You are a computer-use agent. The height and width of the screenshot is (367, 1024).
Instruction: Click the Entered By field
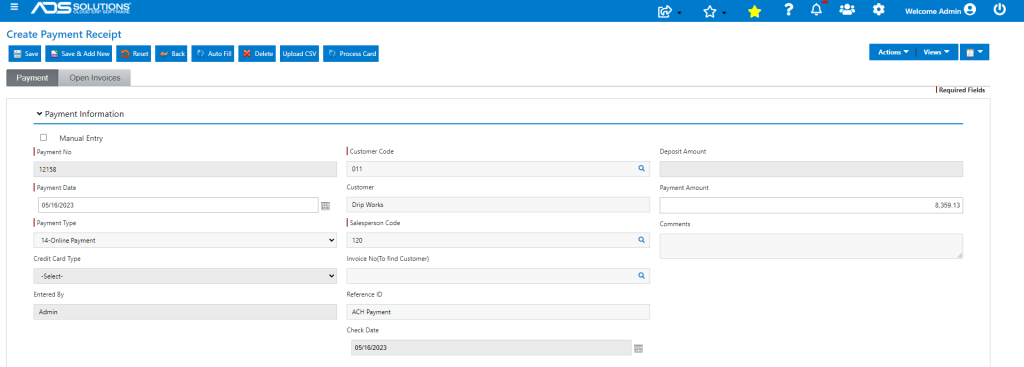coord(185,312)
